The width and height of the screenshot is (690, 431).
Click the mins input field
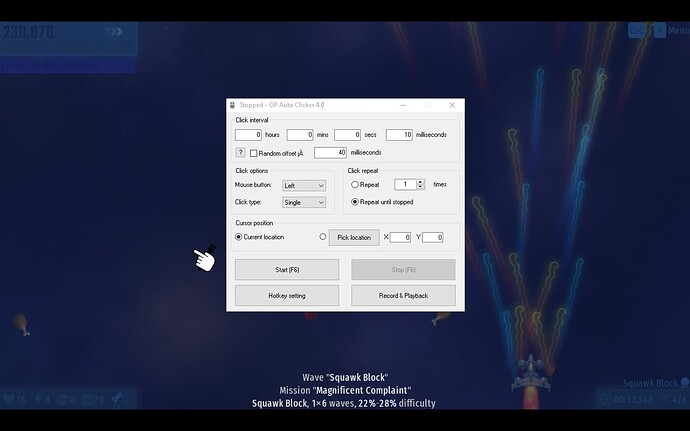tap(300, 135)
